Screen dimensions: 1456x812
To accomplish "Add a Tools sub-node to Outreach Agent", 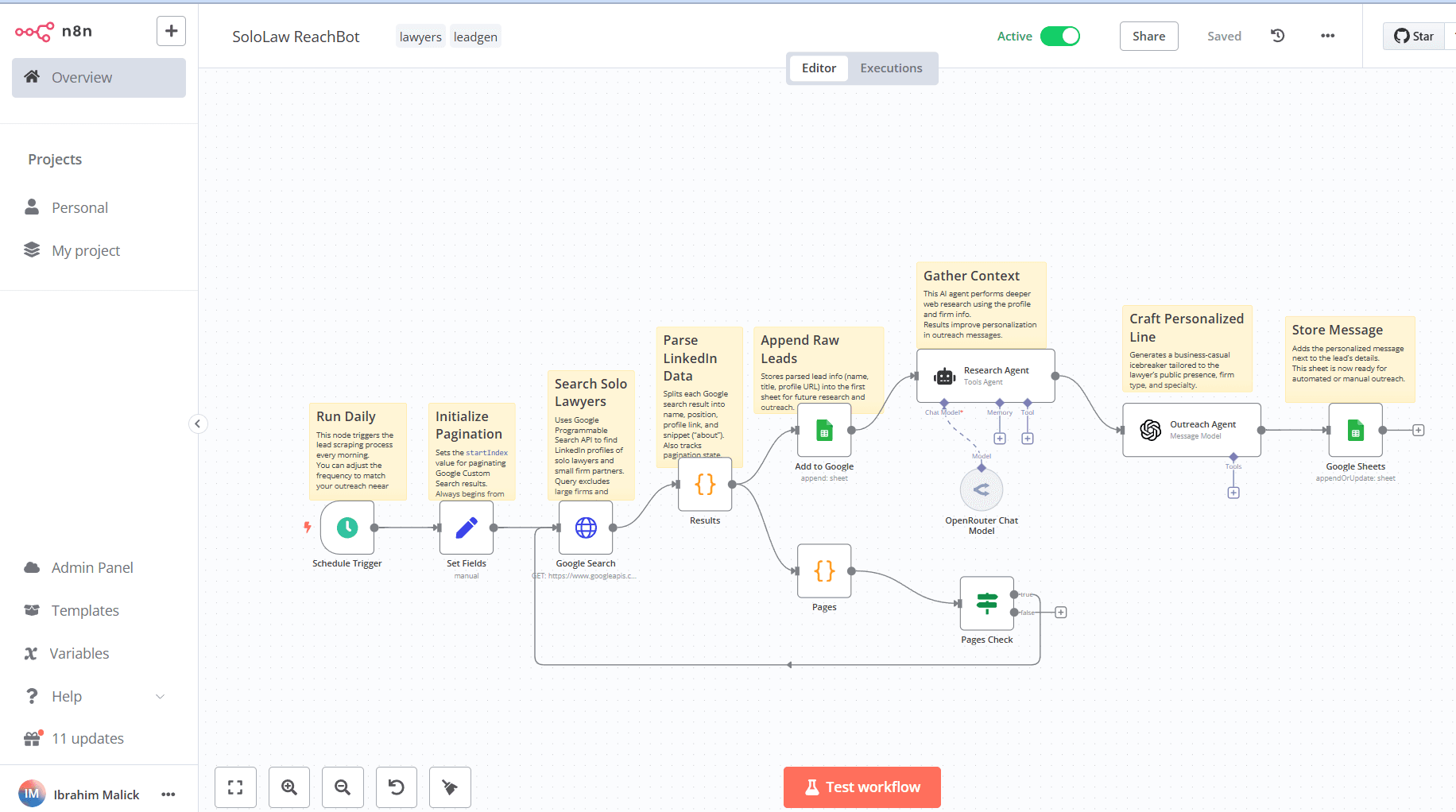I will click(1233, 493).
